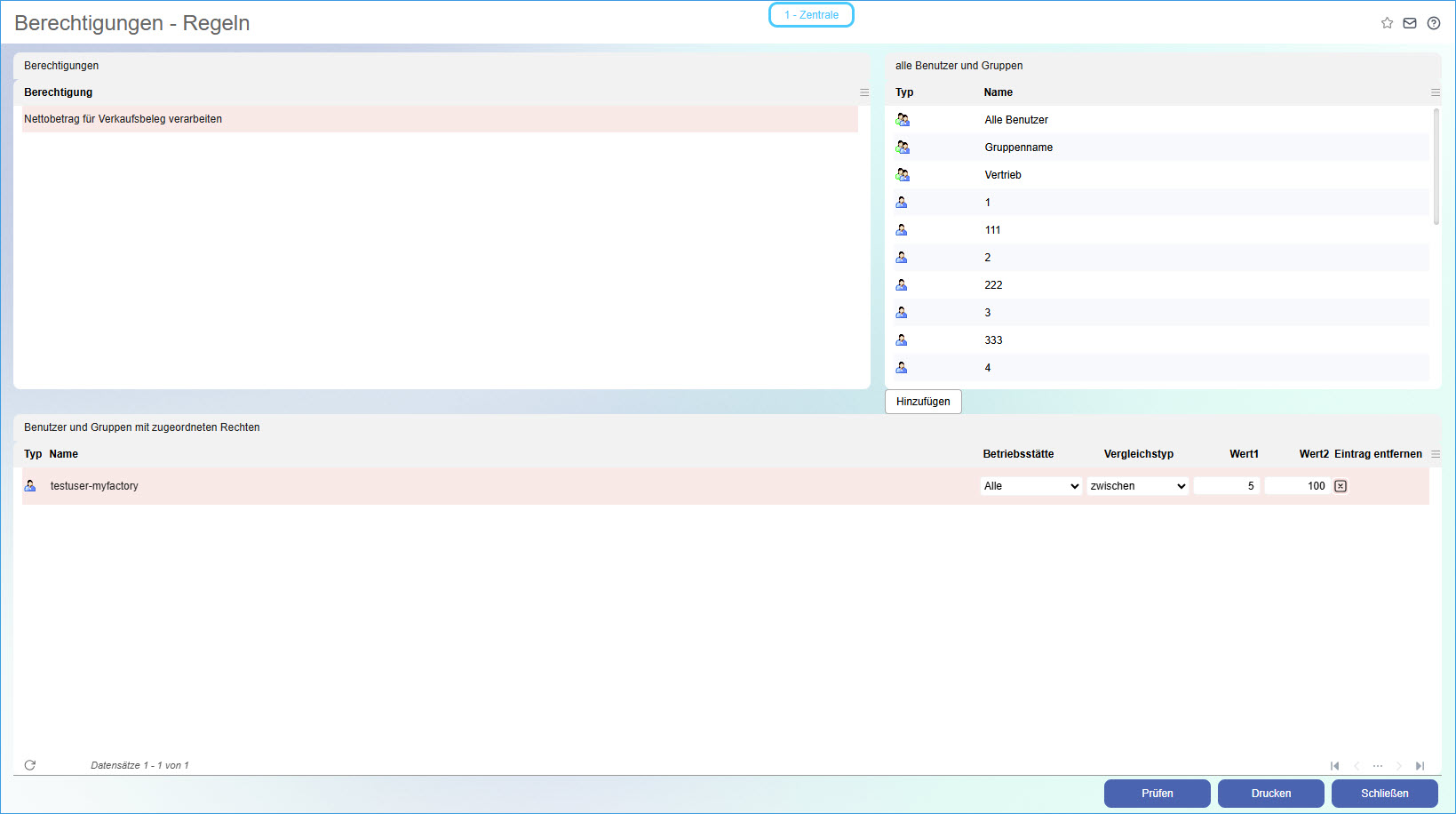Viewport: 1456px width, 814px height.
Task: Click the user list vertical scrollbar
Action: (1436, 166)
